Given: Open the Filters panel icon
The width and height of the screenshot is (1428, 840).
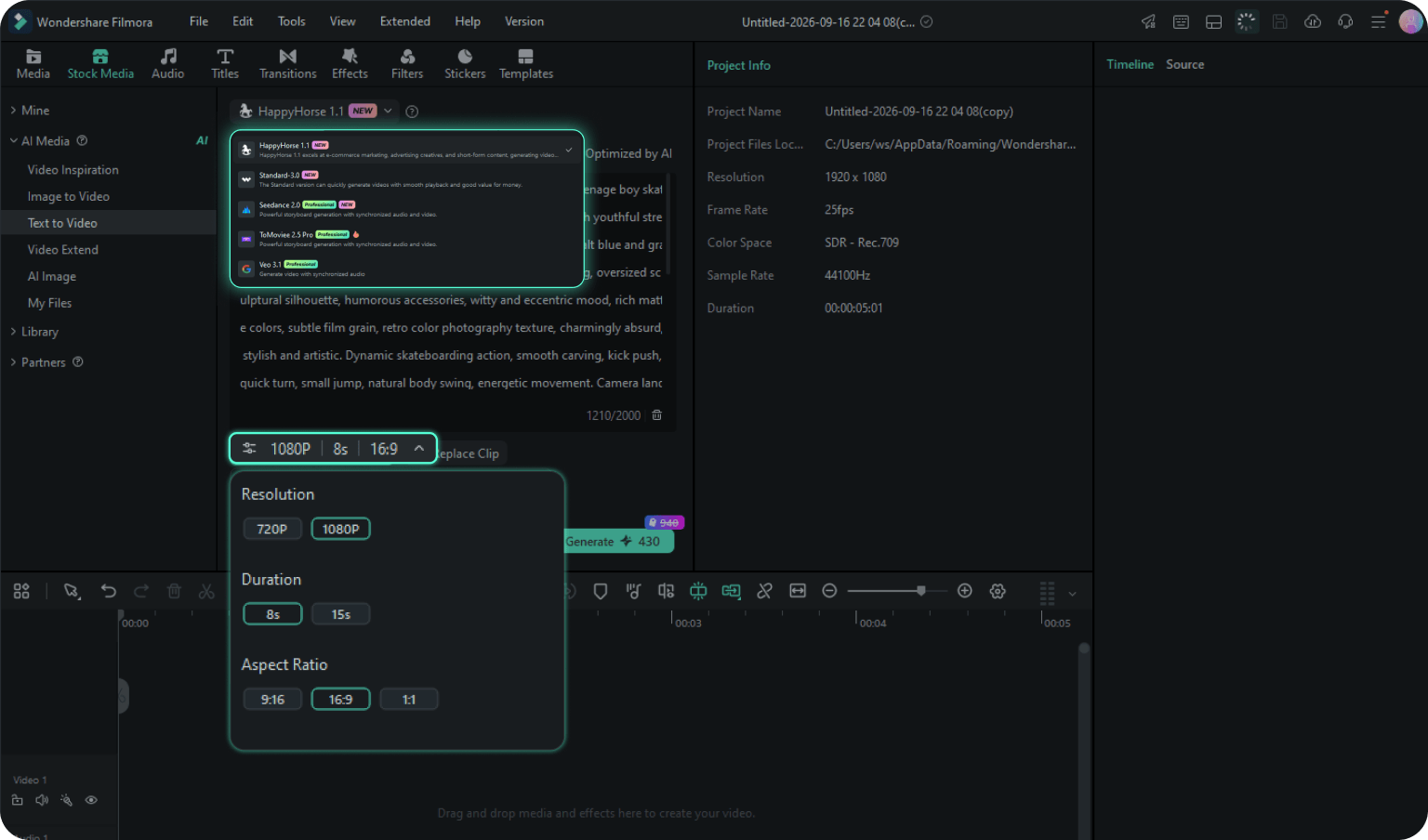Looking at the screenshot, I should click(x=407, y=57).
